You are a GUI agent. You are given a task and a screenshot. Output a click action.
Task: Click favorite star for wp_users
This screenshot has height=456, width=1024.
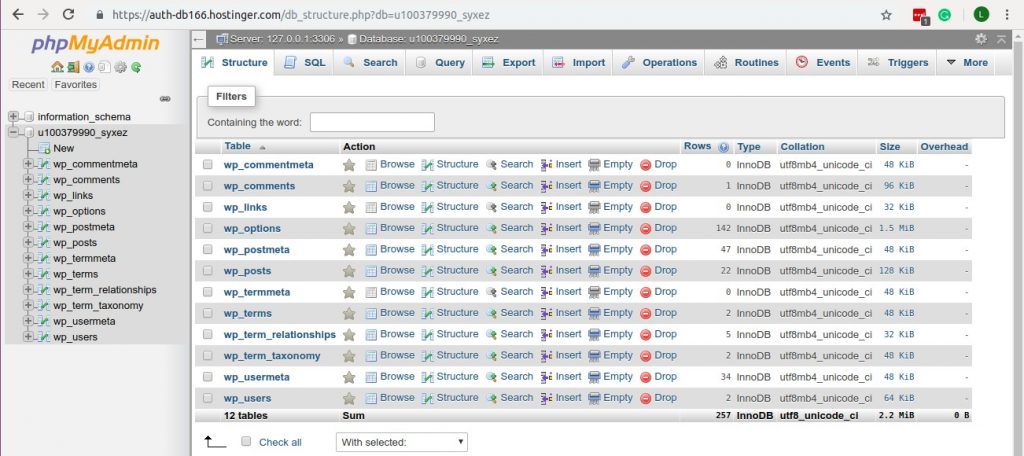pyautogui.click(x=349, y=398)
